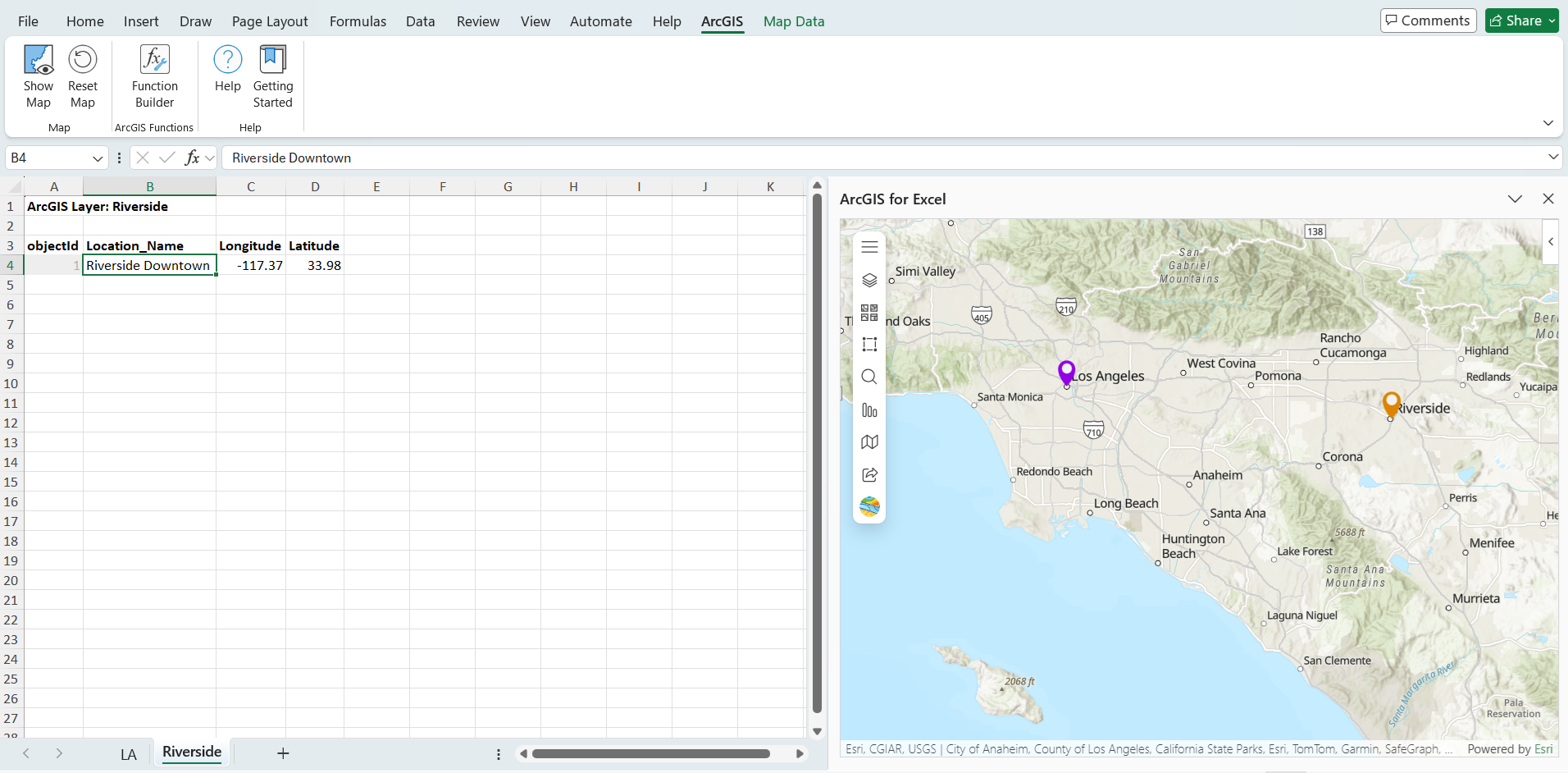Open ArcGIS for Excel pane options chevron
The image size is (1568, 773).
point(1515,199)
